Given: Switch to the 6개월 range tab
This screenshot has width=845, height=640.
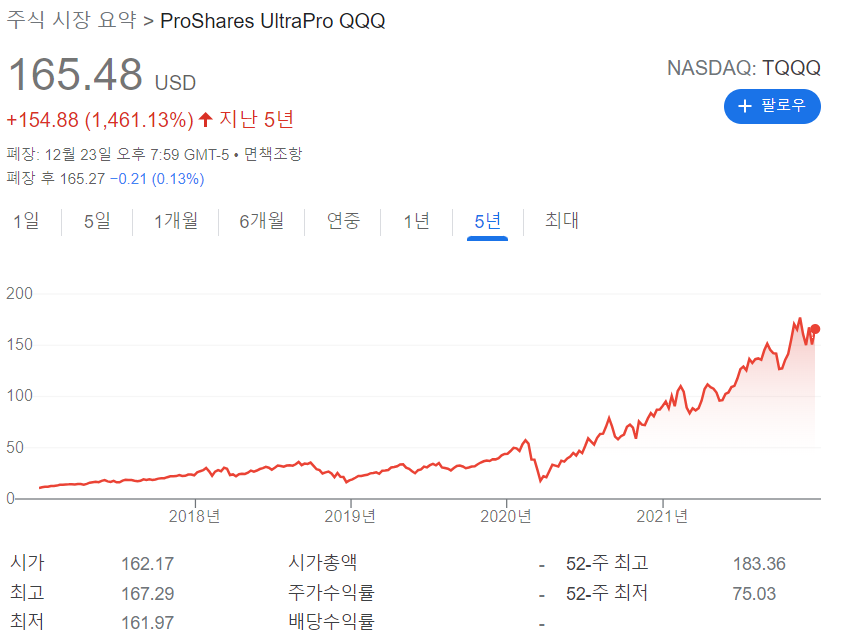Looking at the screenshot, I should point(261,221).
